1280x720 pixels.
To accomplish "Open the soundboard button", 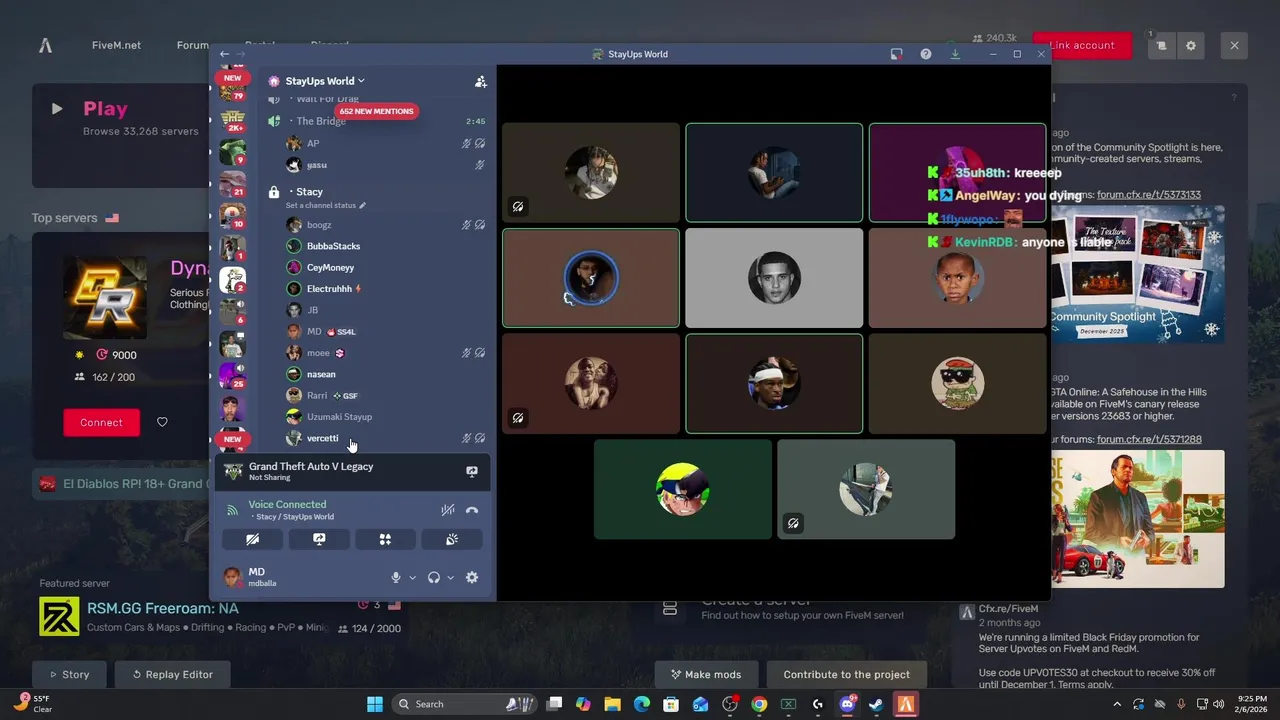I will (x=452, y=539).
